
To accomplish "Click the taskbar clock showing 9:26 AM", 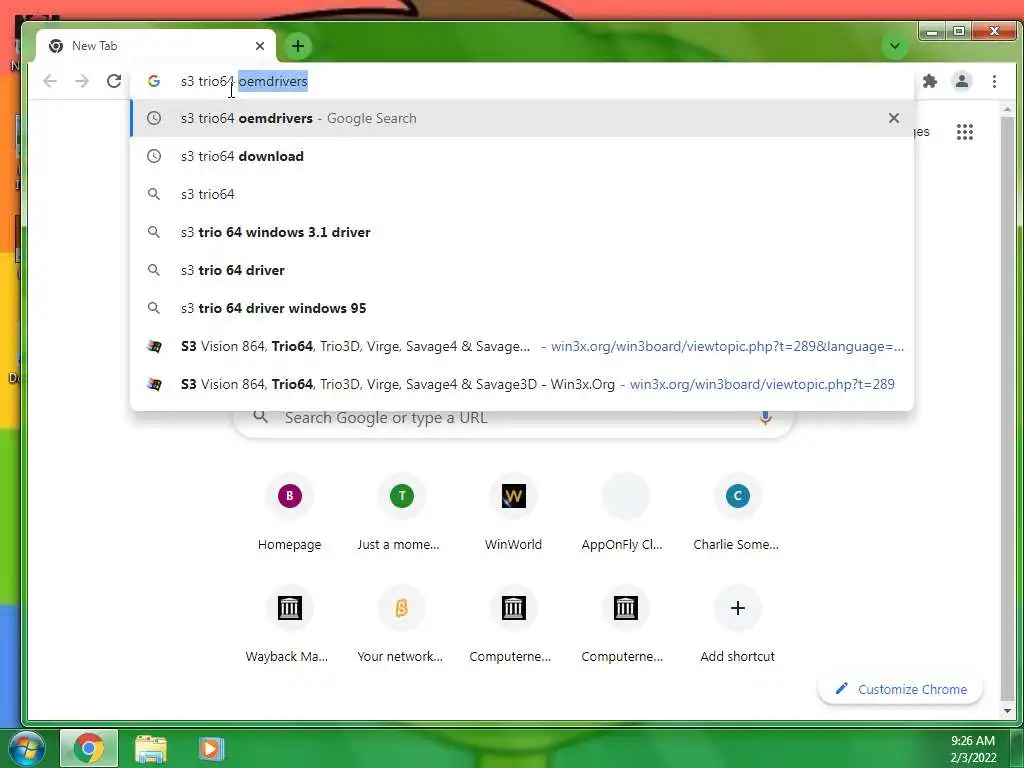I will [x=973, y=749].
